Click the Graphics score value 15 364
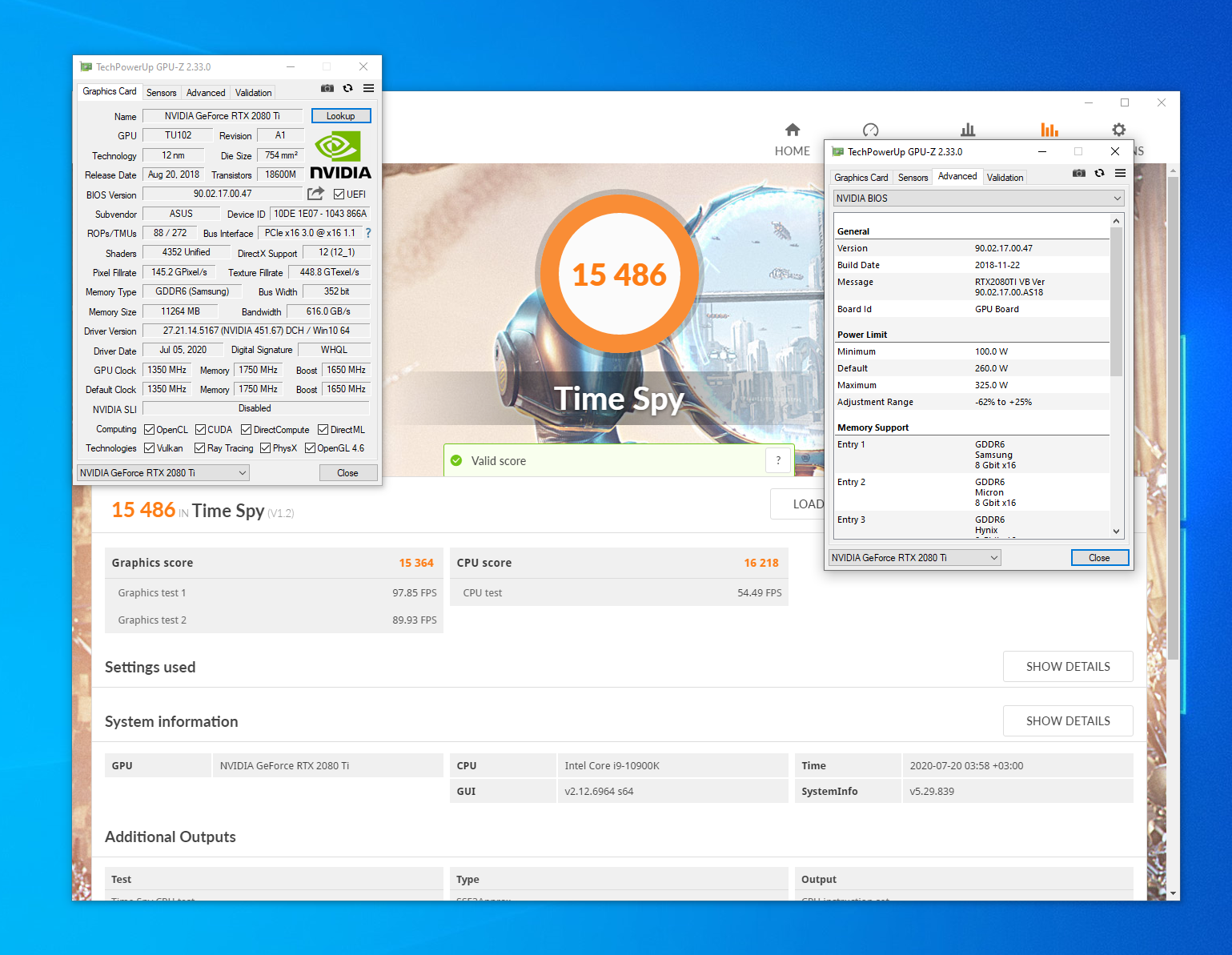Screen dimensions: 1232x955 coord(416,563)
